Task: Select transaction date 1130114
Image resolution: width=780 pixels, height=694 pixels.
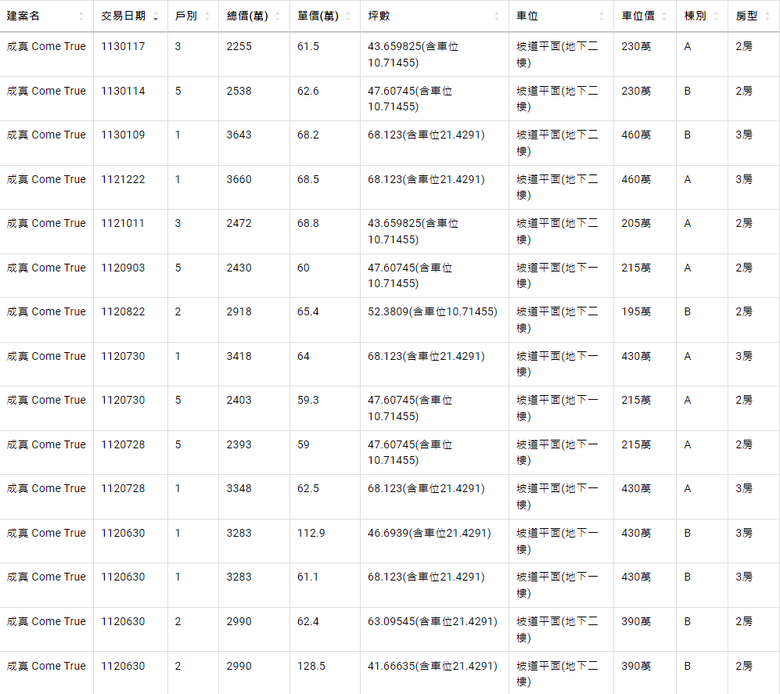Action: pyautogui.click(x=123, y=92)
